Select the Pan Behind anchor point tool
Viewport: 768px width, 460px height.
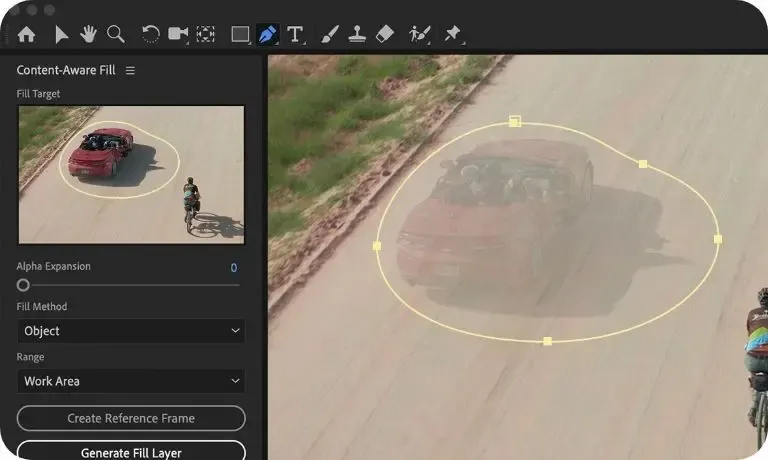205,34
